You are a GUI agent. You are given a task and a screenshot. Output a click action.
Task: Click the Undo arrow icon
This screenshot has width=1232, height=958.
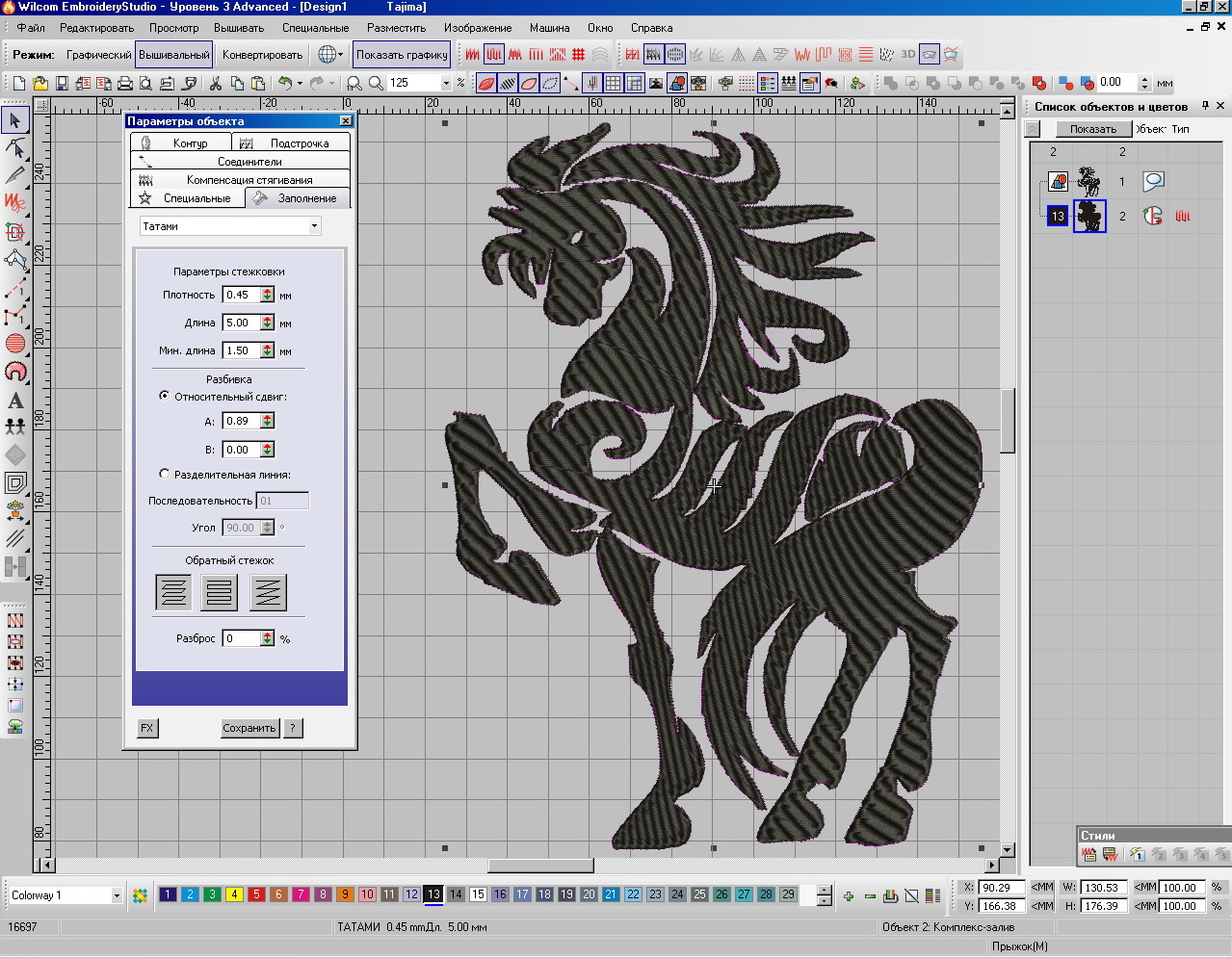pos(284,84)
